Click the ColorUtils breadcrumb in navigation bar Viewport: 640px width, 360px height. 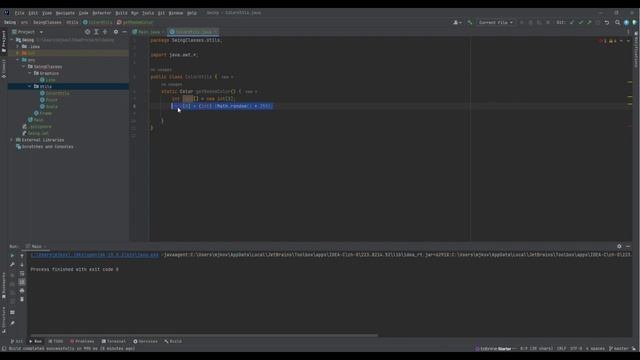click(98, 22)
